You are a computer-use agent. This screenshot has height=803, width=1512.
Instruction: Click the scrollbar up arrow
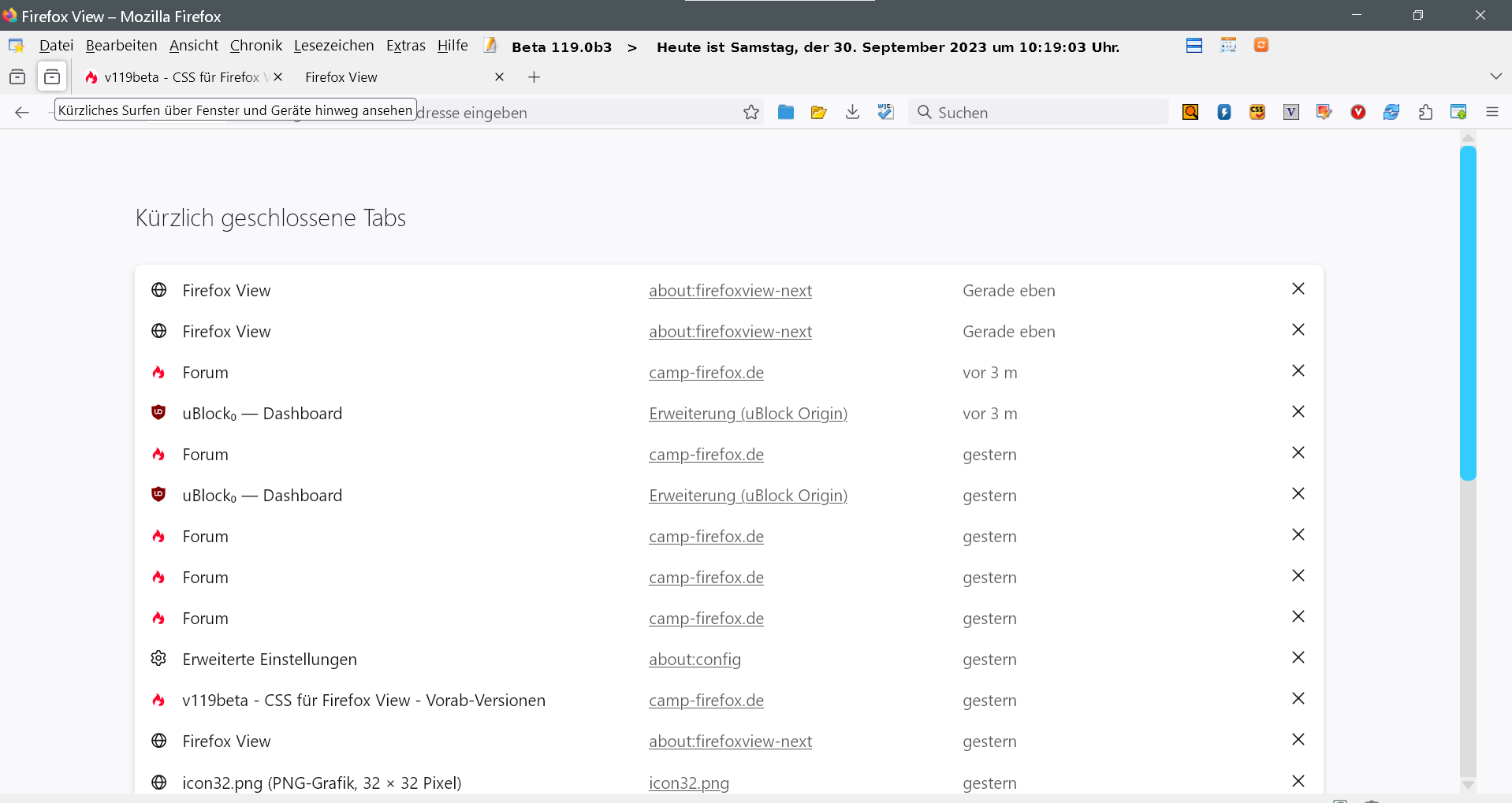1468,138
